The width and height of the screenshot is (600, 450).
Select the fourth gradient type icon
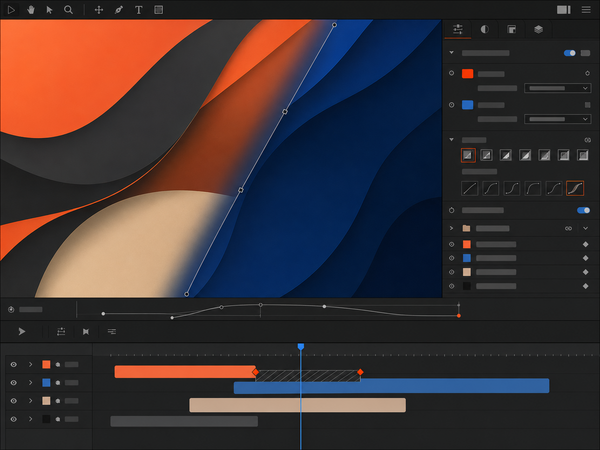click(525, 155)
